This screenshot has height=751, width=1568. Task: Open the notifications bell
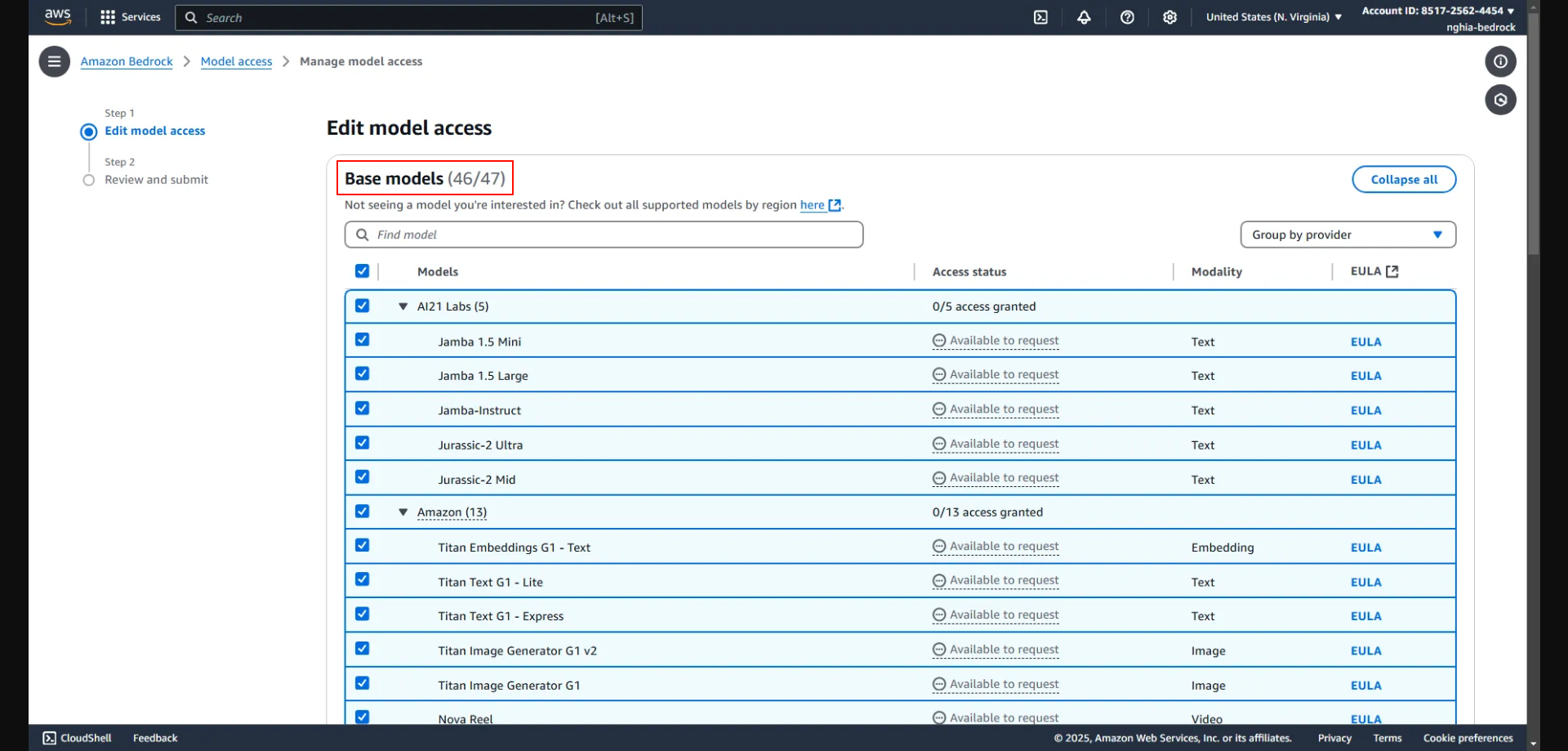pos(1084,17)
